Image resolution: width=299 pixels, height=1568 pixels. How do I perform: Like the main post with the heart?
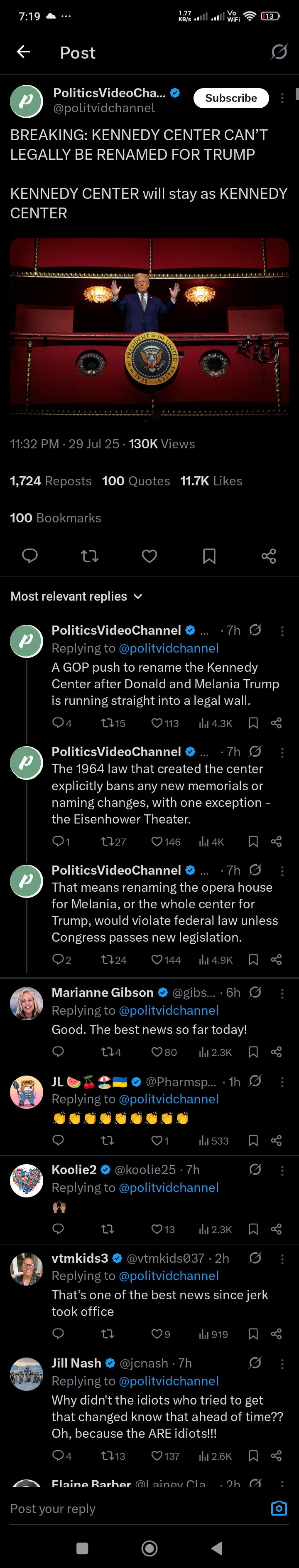pos(149,555)
